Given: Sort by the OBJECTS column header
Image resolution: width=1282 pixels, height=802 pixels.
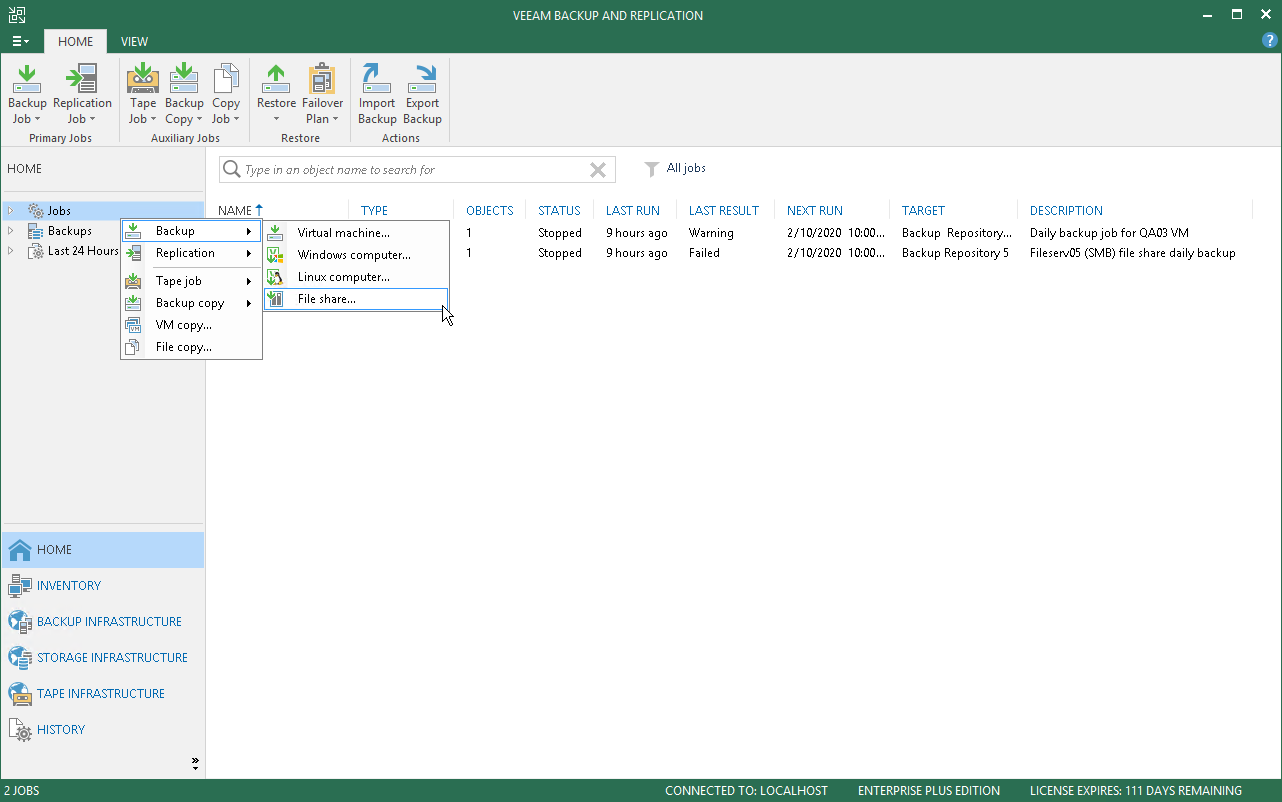Looking at the screenshot, I should 490,211.
